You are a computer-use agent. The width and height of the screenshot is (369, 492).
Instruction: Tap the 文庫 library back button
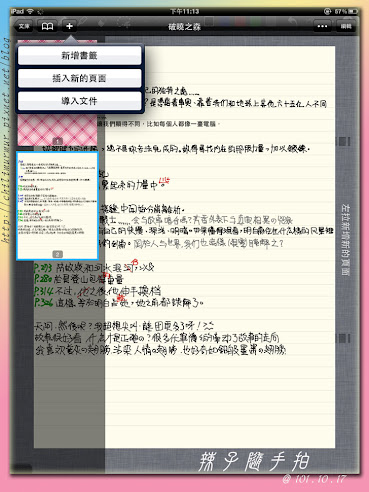pos(24,26)
